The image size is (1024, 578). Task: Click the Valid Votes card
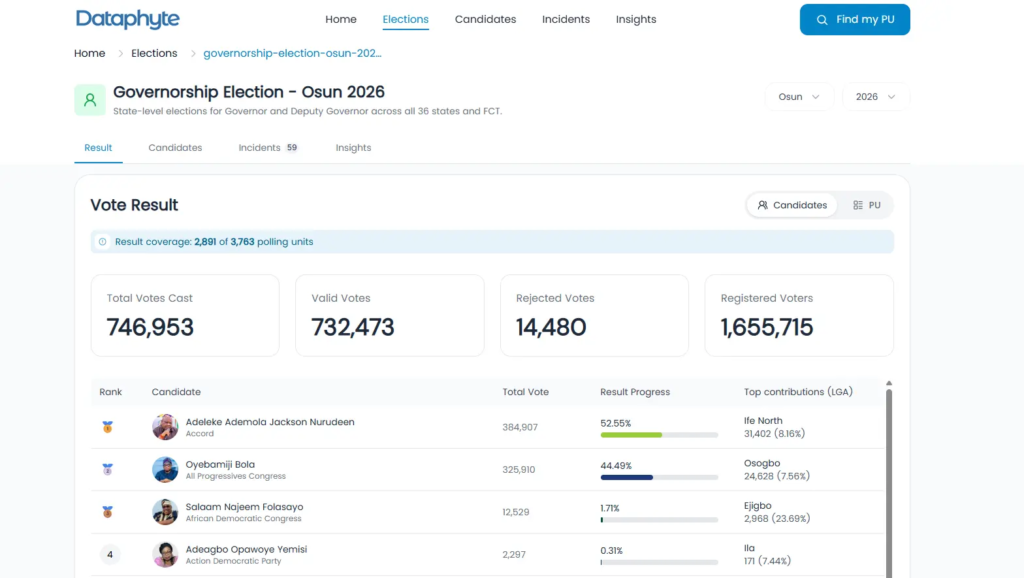[390, 315]
